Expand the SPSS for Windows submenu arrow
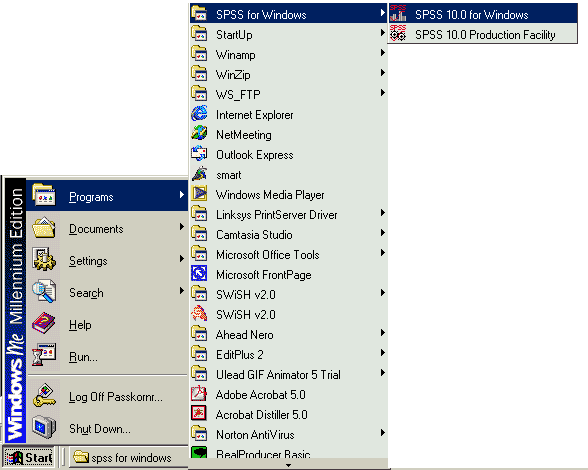The height and width of the screenshot is (470, 588). (382, 13)
